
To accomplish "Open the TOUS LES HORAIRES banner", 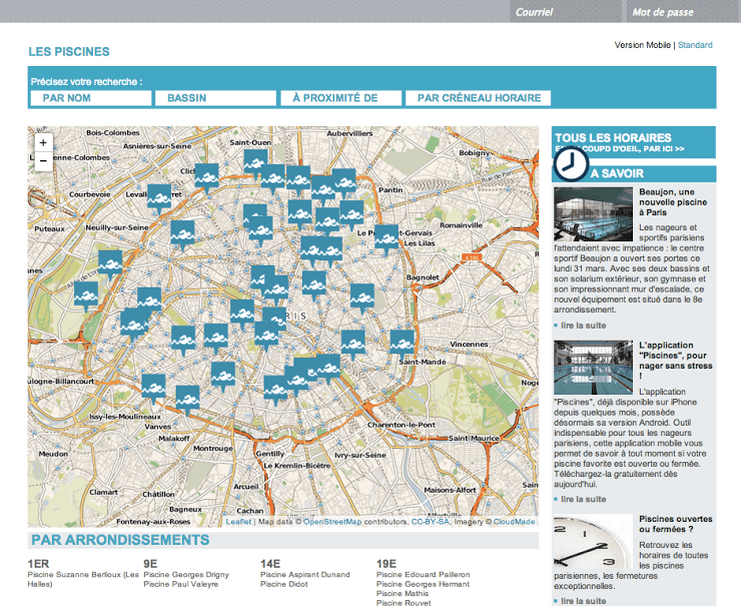I will pos(633,141).
